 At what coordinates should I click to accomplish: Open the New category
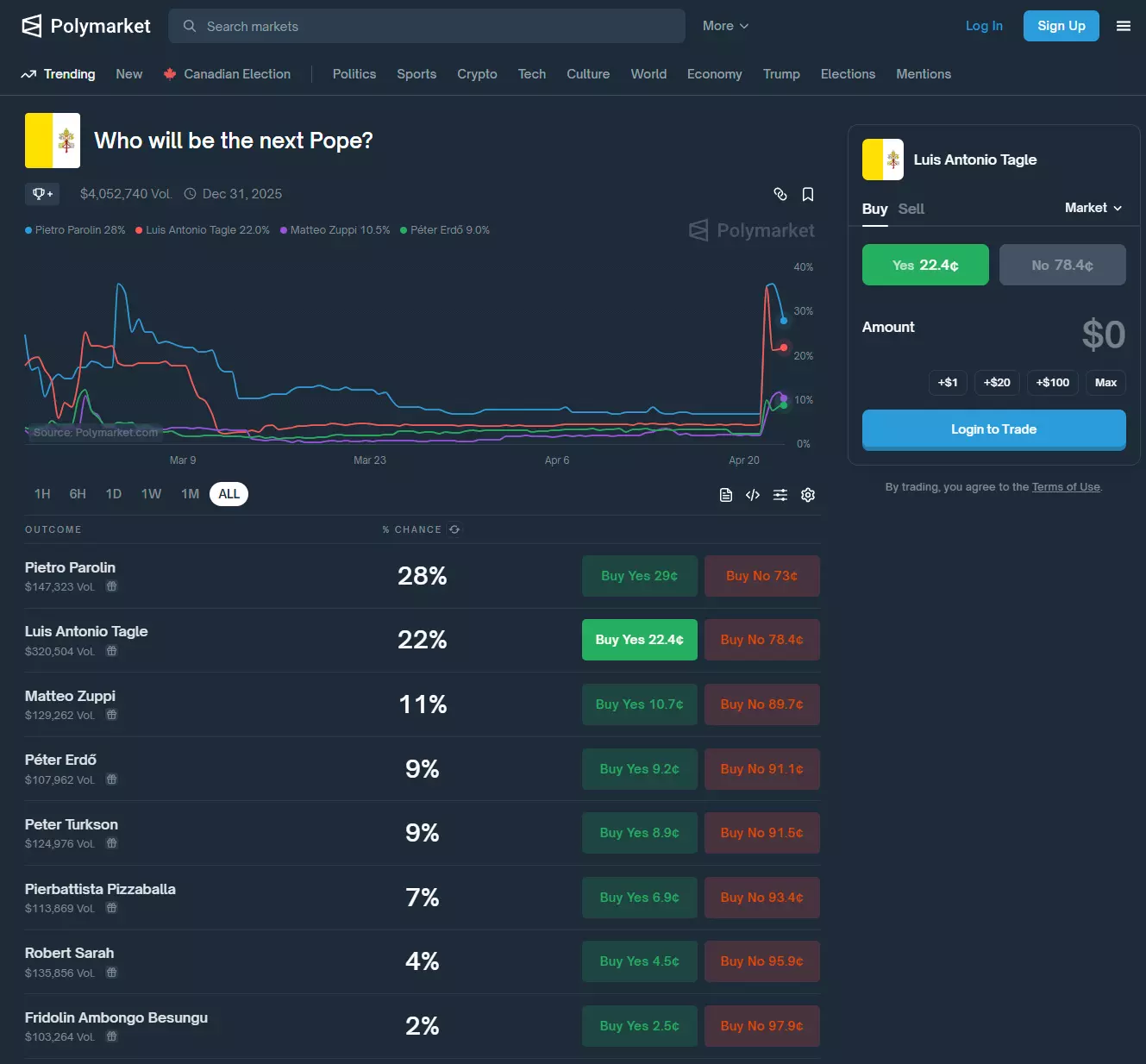[129, 74]
